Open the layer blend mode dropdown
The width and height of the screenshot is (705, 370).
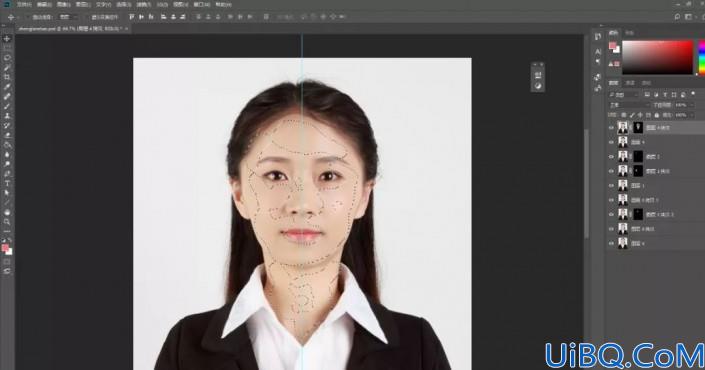[629, 105]
